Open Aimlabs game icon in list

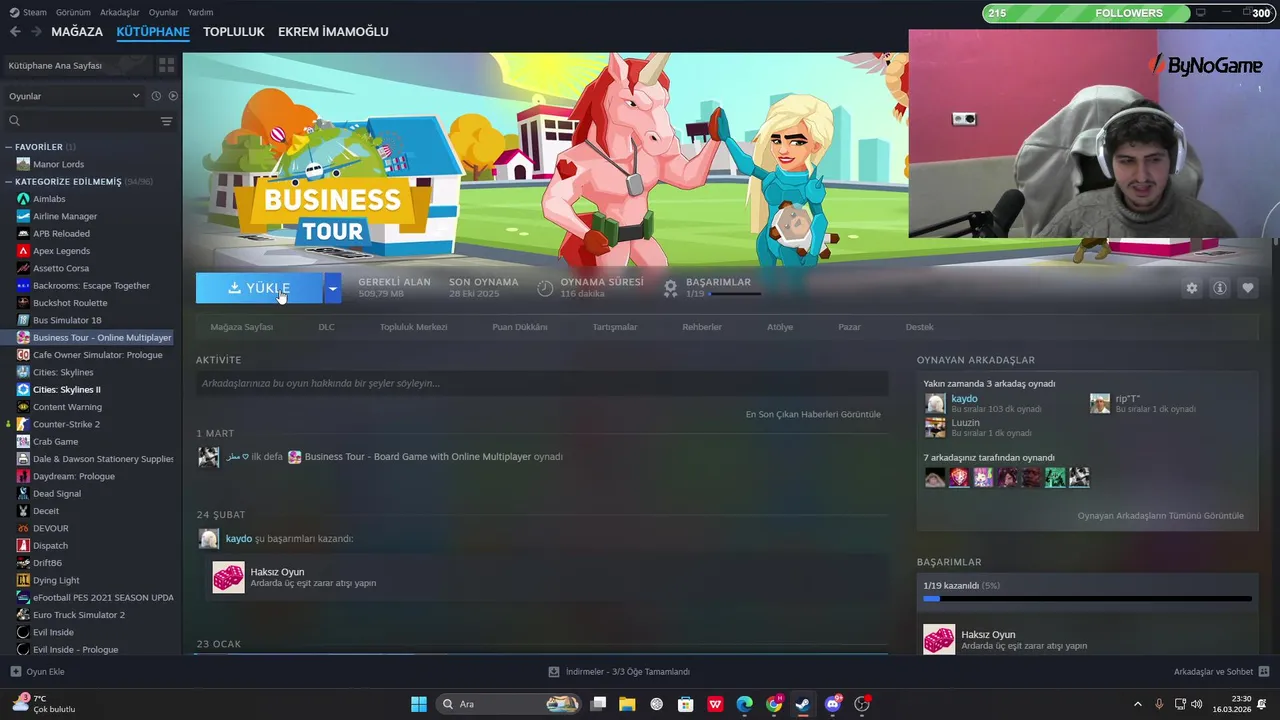(x=24, y=199)
